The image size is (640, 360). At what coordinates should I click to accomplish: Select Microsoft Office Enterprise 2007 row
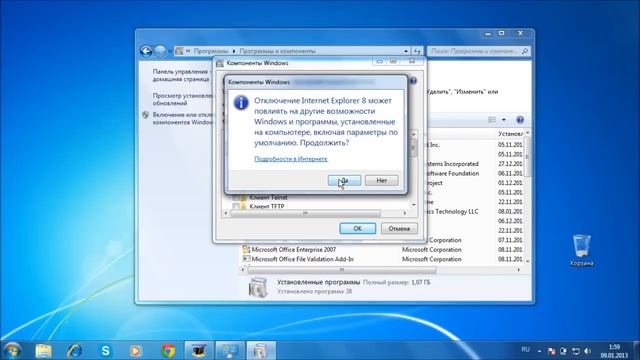(382, 249)
